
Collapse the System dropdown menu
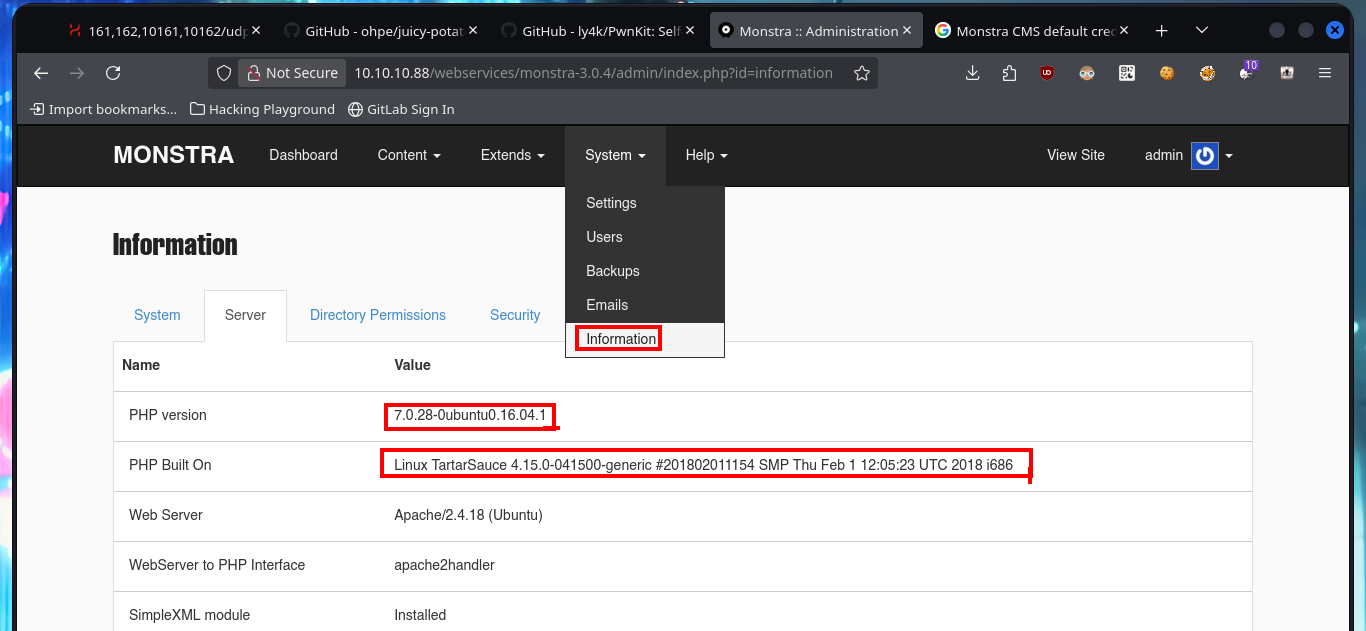[x=615, y=155]
